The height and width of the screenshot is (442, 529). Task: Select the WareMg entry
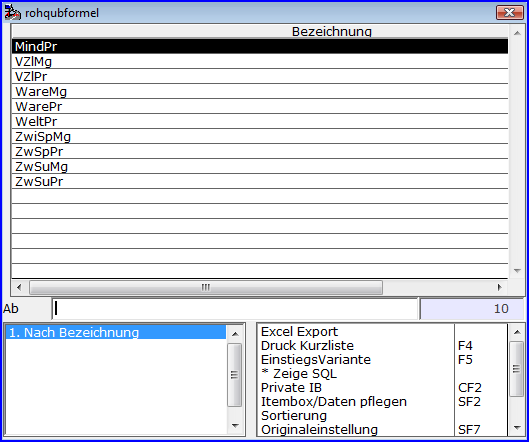pos(260,91)
